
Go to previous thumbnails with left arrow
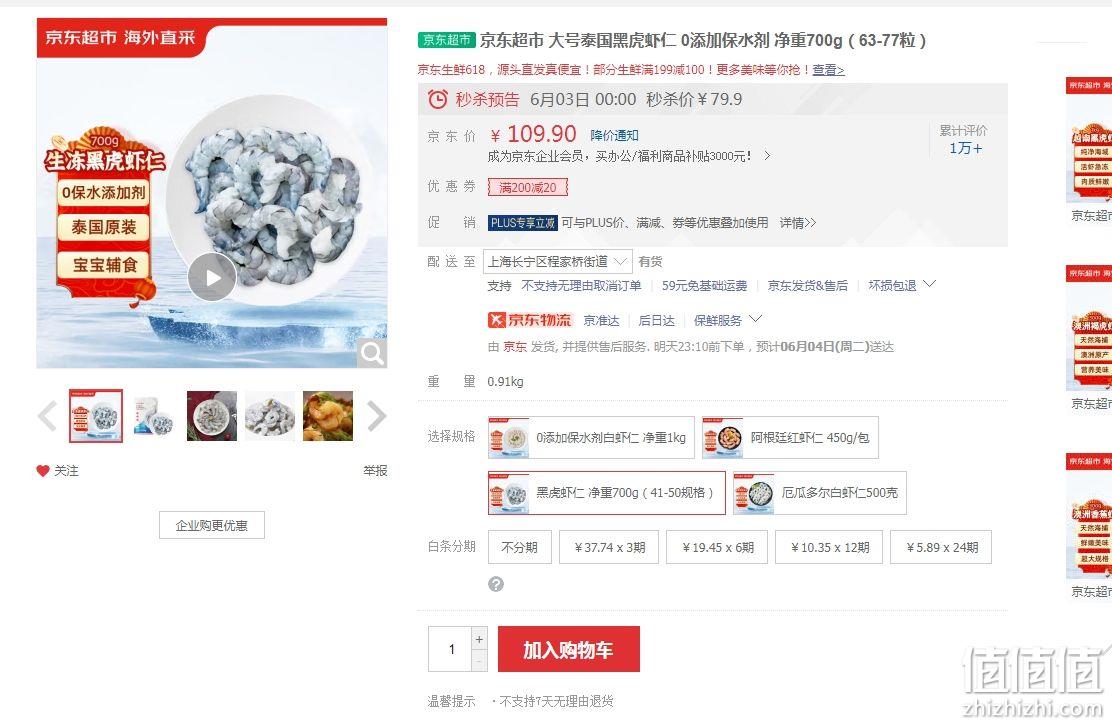click(x=48, y=416)
